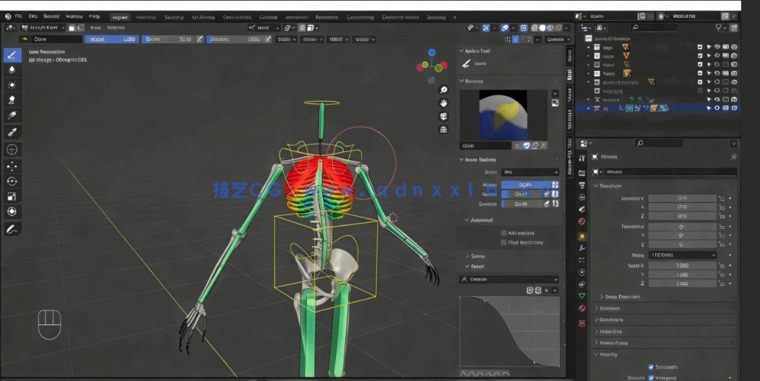Uncheck the Selectable visibility checkbox
760x381 pixels.
[x=651, y=367]
